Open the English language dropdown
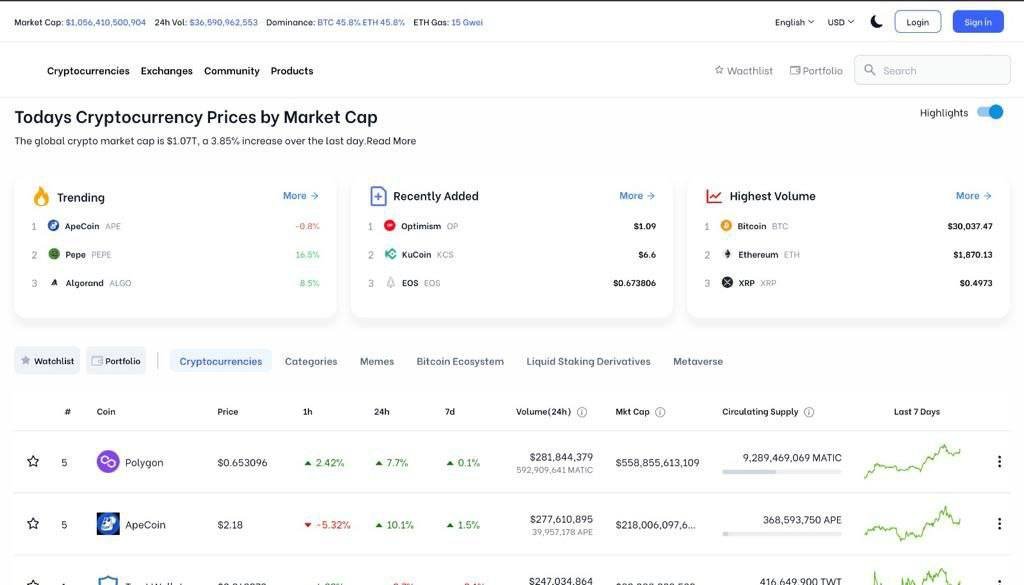This screenshot has width=1024, height=585. pyautogui.click(x=794, y=22)
